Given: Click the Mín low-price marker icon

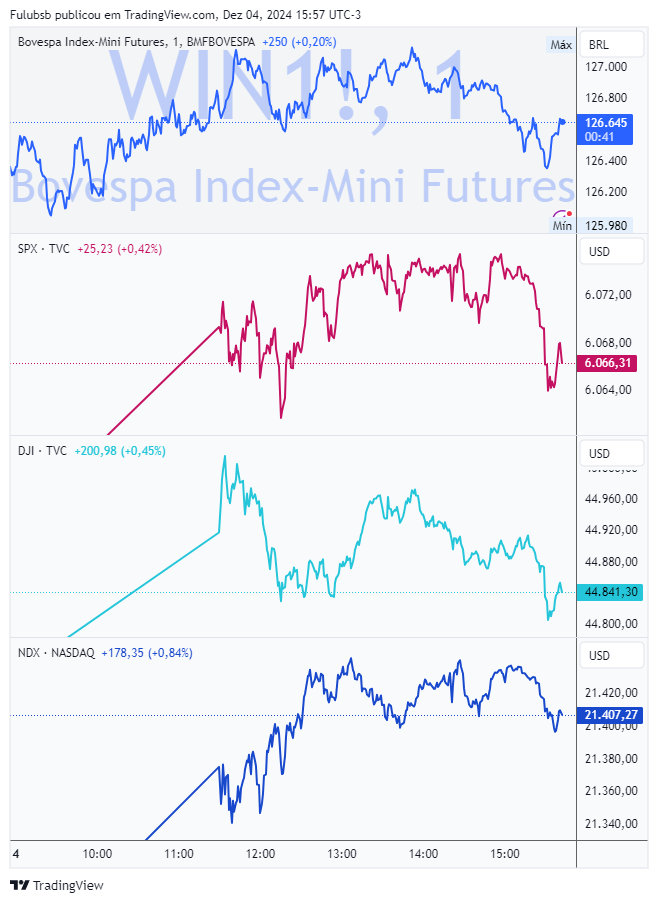Looking at the screenshot, I should 562,214.
